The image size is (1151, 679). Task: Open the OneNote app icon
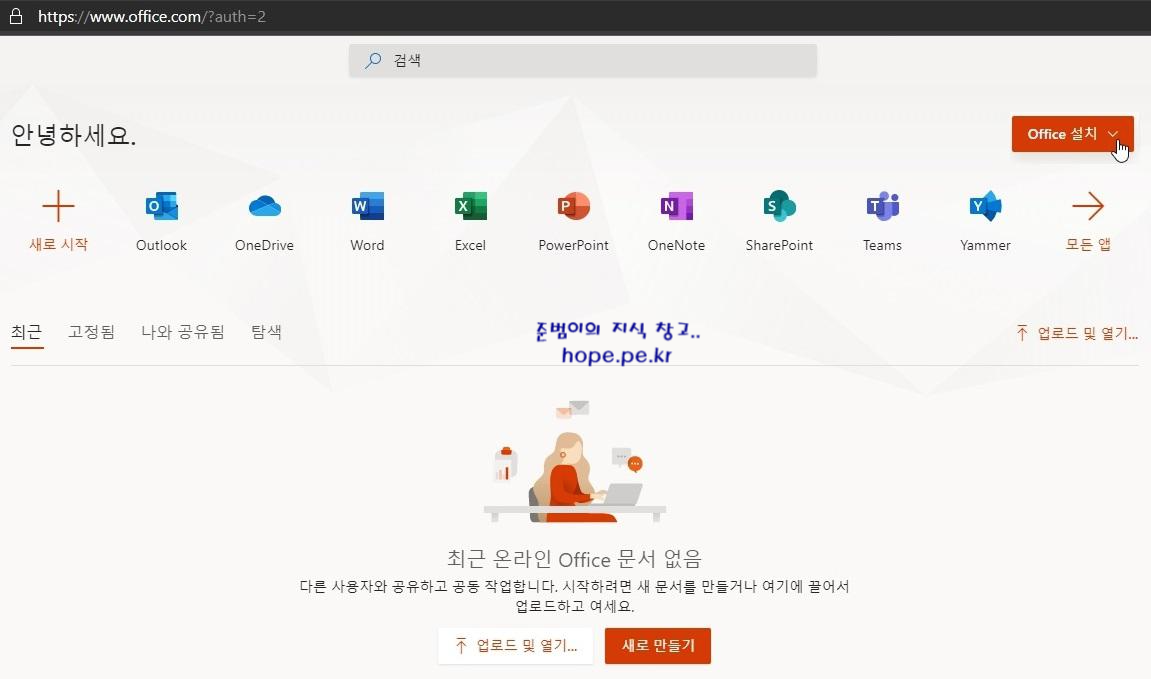click(x=676, y=206)
